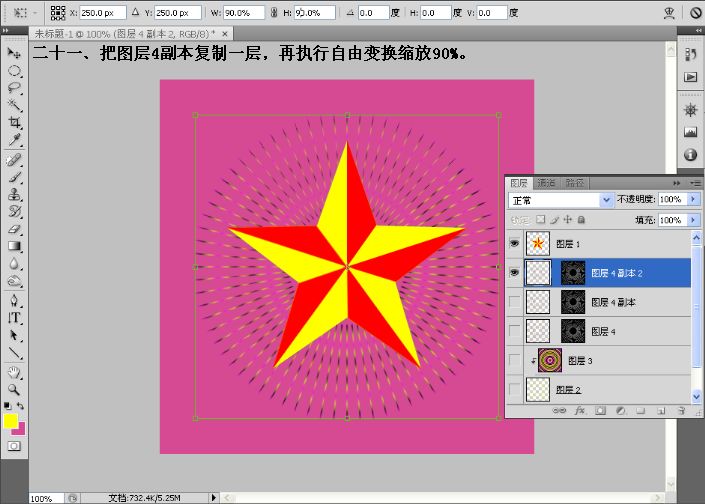The width and height of the screenshot is (705, 504).
Task: Select the Eyedropper tool
Action: click(14, 140)
